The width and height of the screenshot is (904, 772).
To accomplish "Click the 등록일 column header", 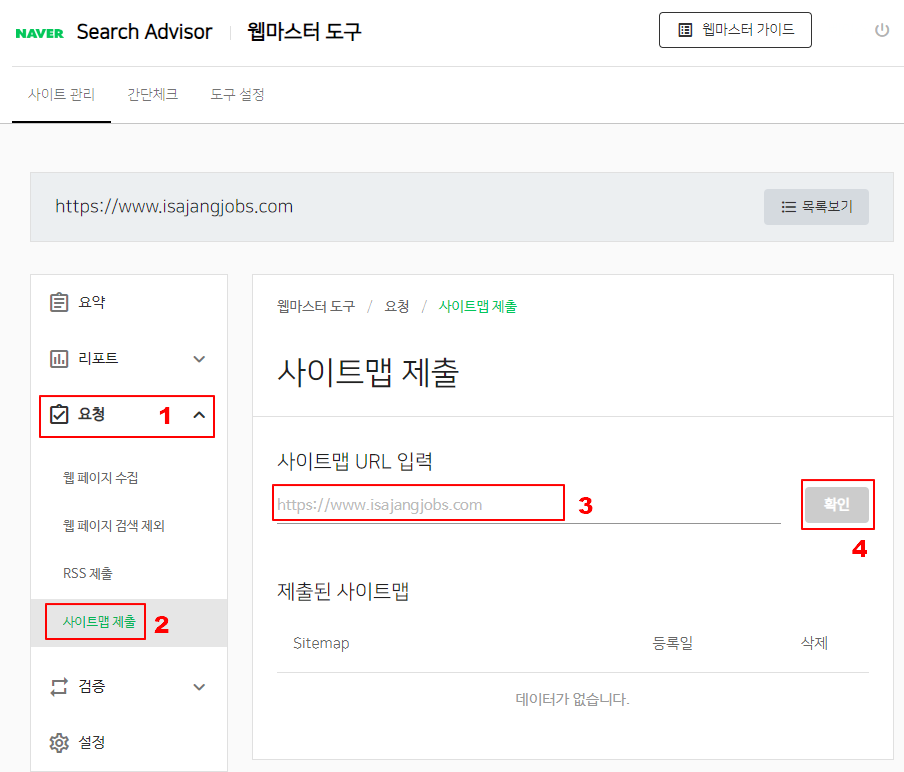I will point(672,643).
